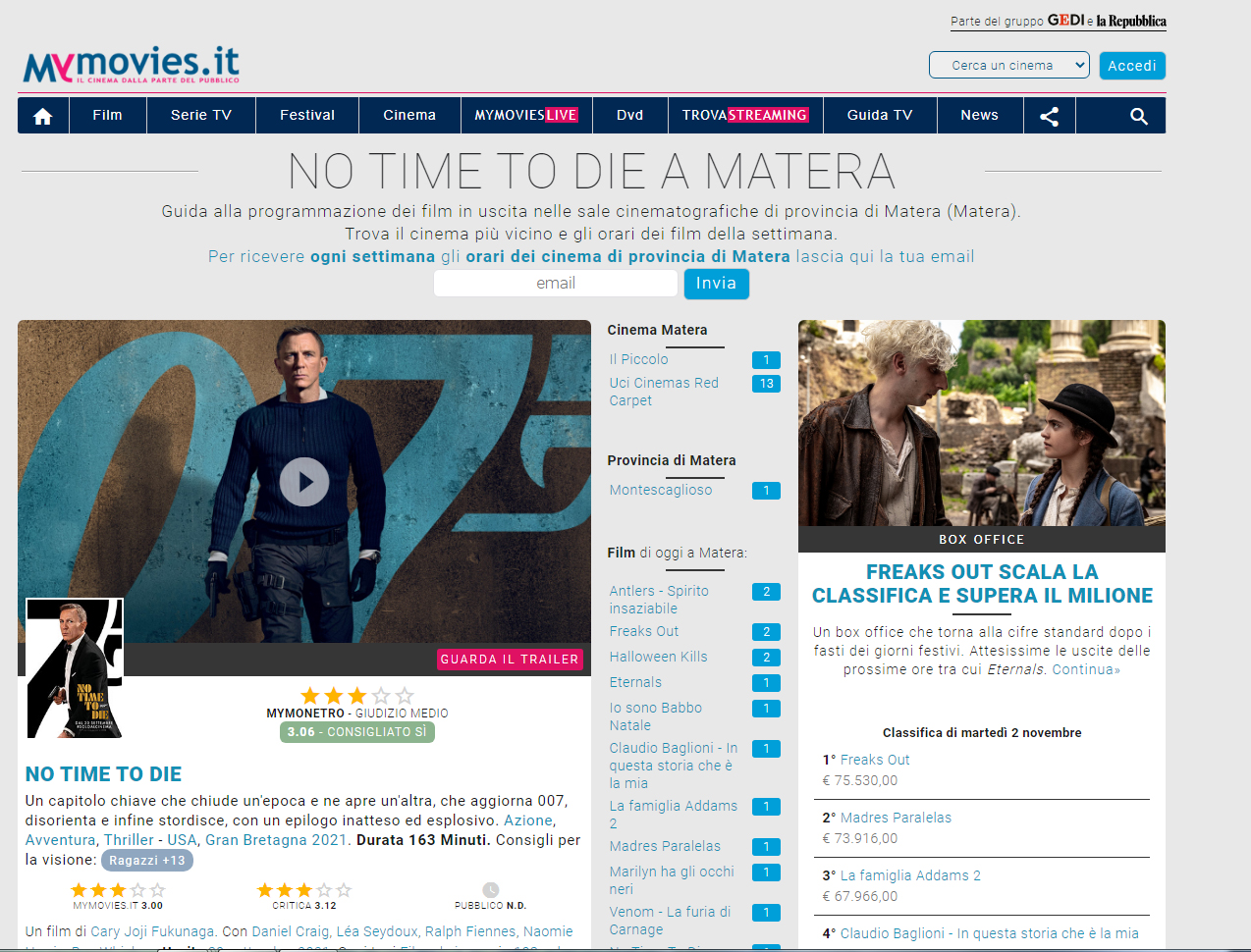Click the Uci Cinemas count badge 13
The height and width of the screenshot is (952, 1251).
point(766,384)
